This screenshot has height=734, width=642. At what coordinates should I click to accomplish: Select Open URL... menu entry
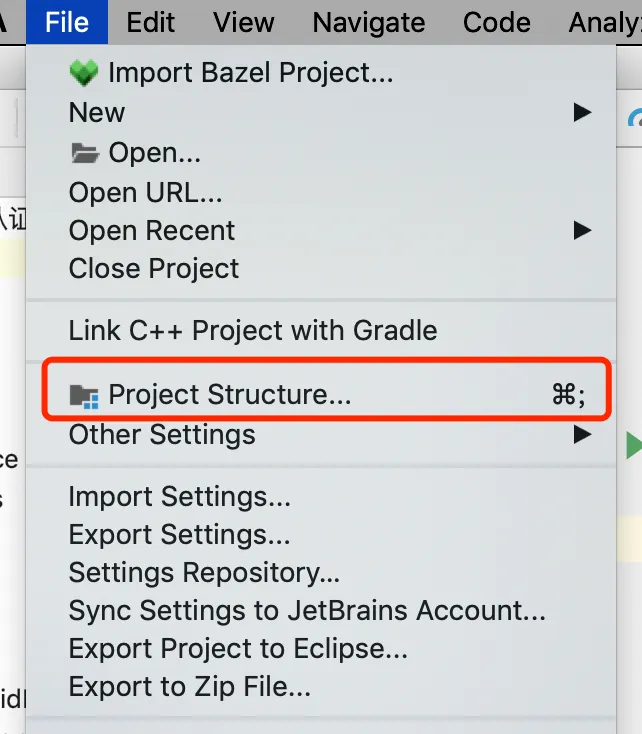tap(145, 191)
